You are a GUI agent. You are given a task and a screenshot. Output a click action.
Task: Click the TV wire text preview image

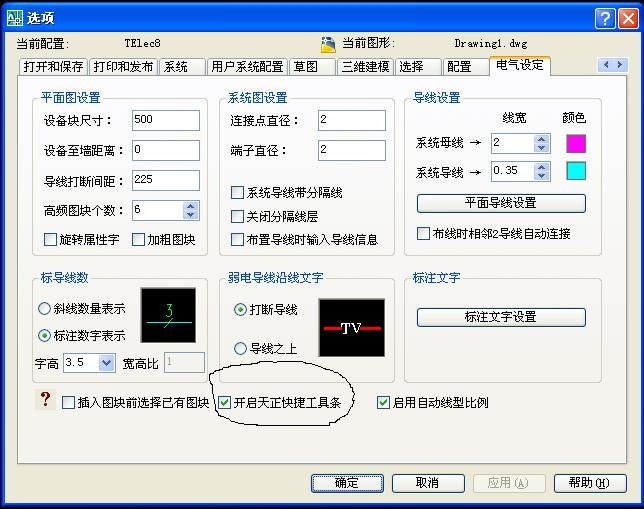352,327
